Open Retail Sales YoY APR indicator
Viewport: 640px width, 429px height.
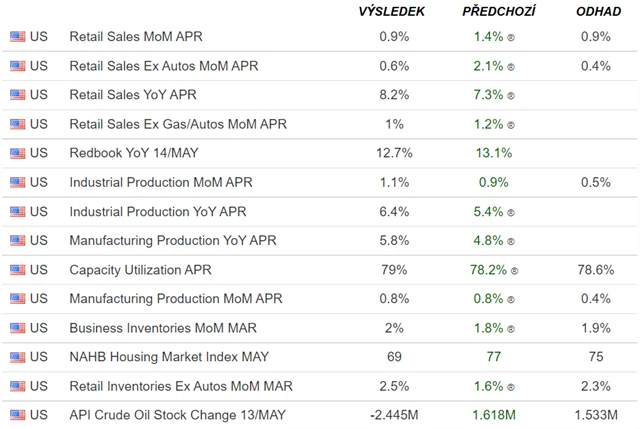(135, 95)
